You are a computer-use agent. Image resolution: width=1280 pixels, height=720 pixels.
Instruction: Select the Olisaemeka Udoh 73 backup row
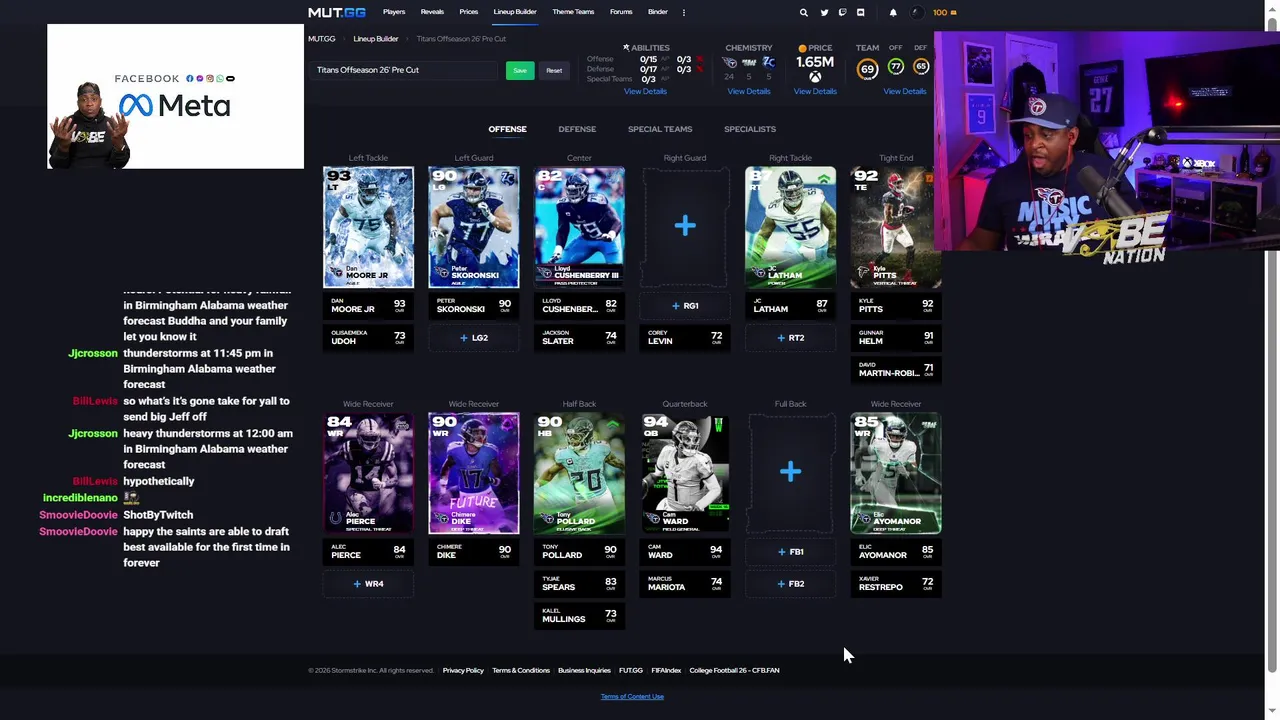pyautogui.click(x=368, y=338)
